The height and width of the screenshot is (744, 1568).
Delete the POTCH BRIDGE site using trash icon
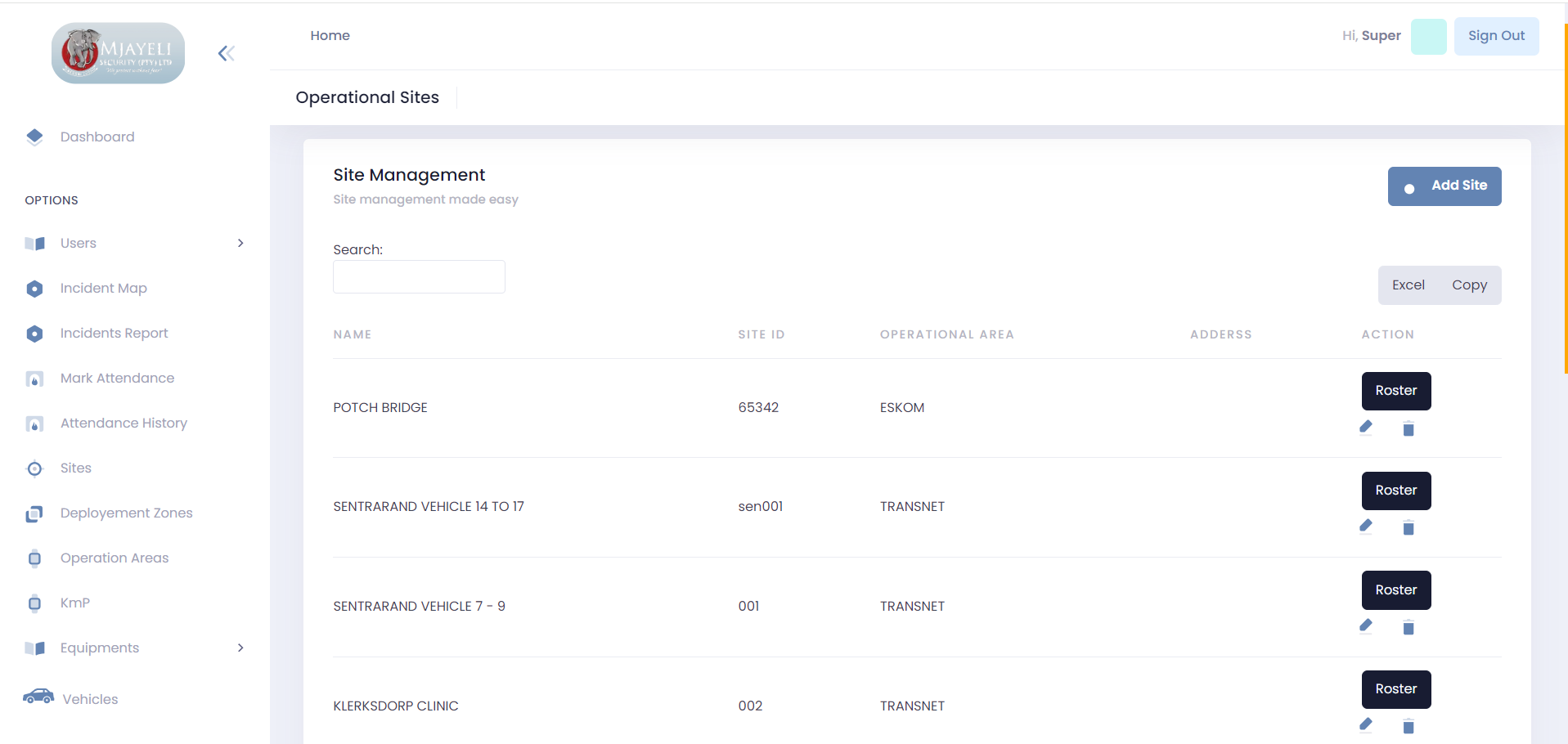1408,428
